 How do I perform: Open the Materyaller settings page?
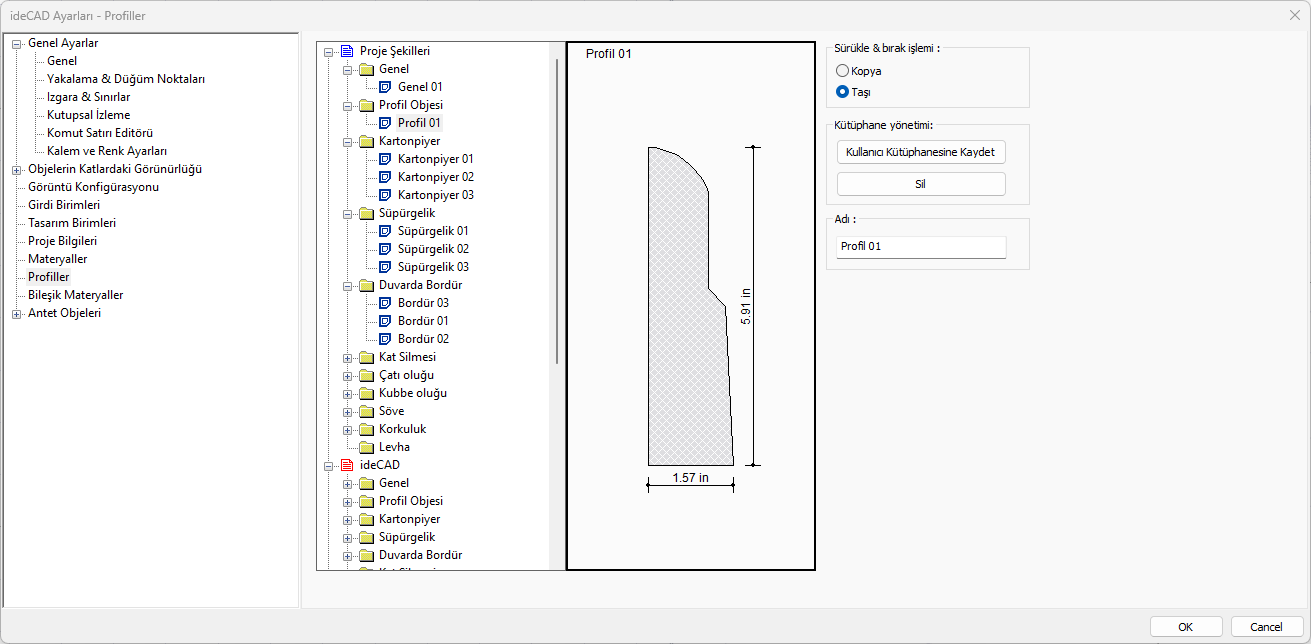pos(57,259)
